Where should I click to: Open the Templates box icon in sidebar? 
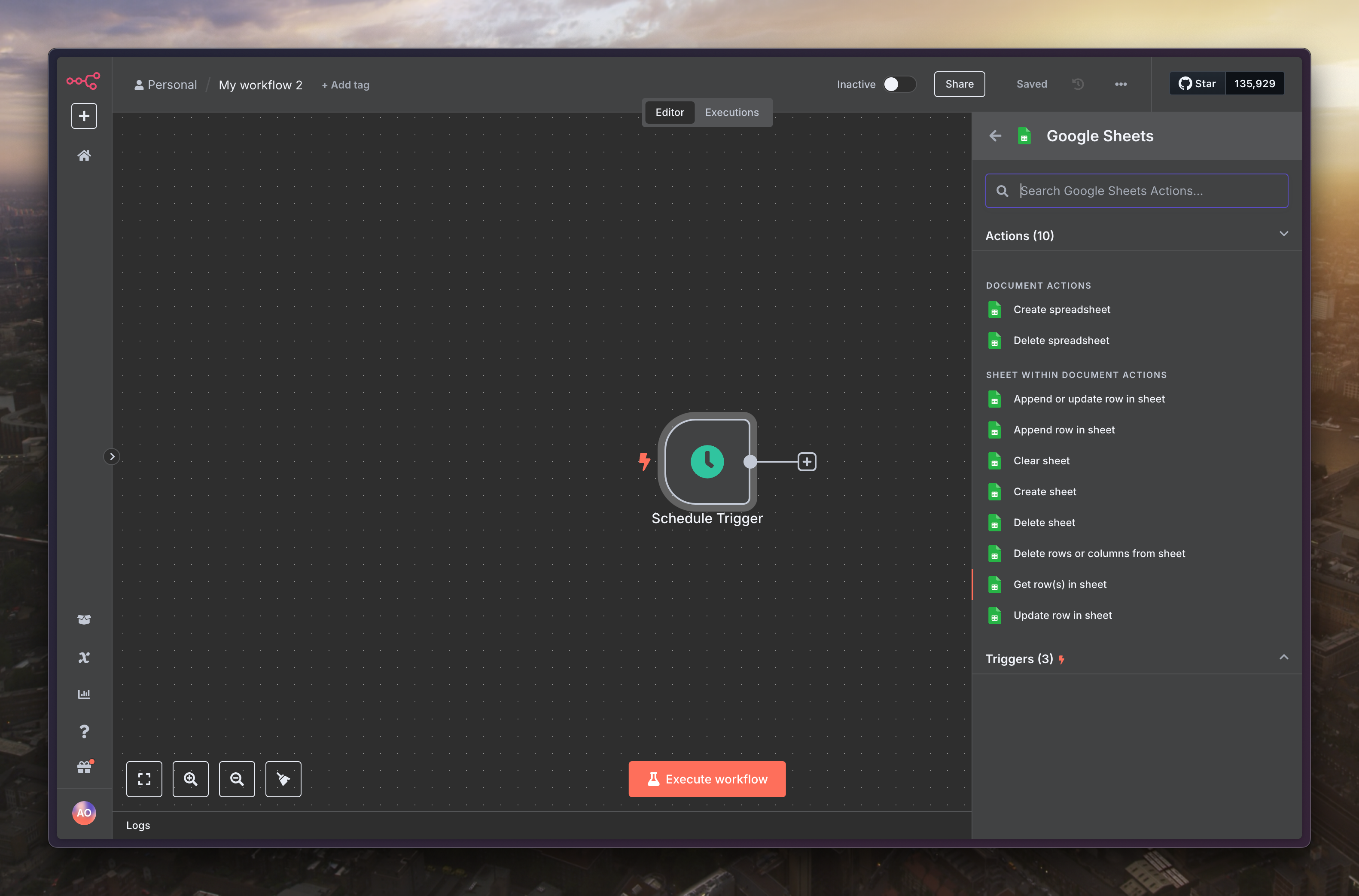pos(84,619)
